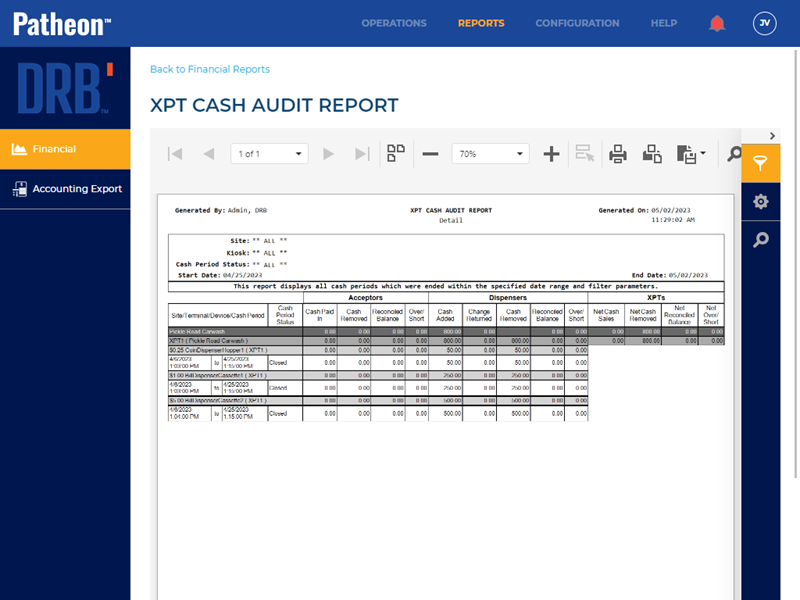
Task: Collapse the right side panel chevron
Action: coord(772,136)
